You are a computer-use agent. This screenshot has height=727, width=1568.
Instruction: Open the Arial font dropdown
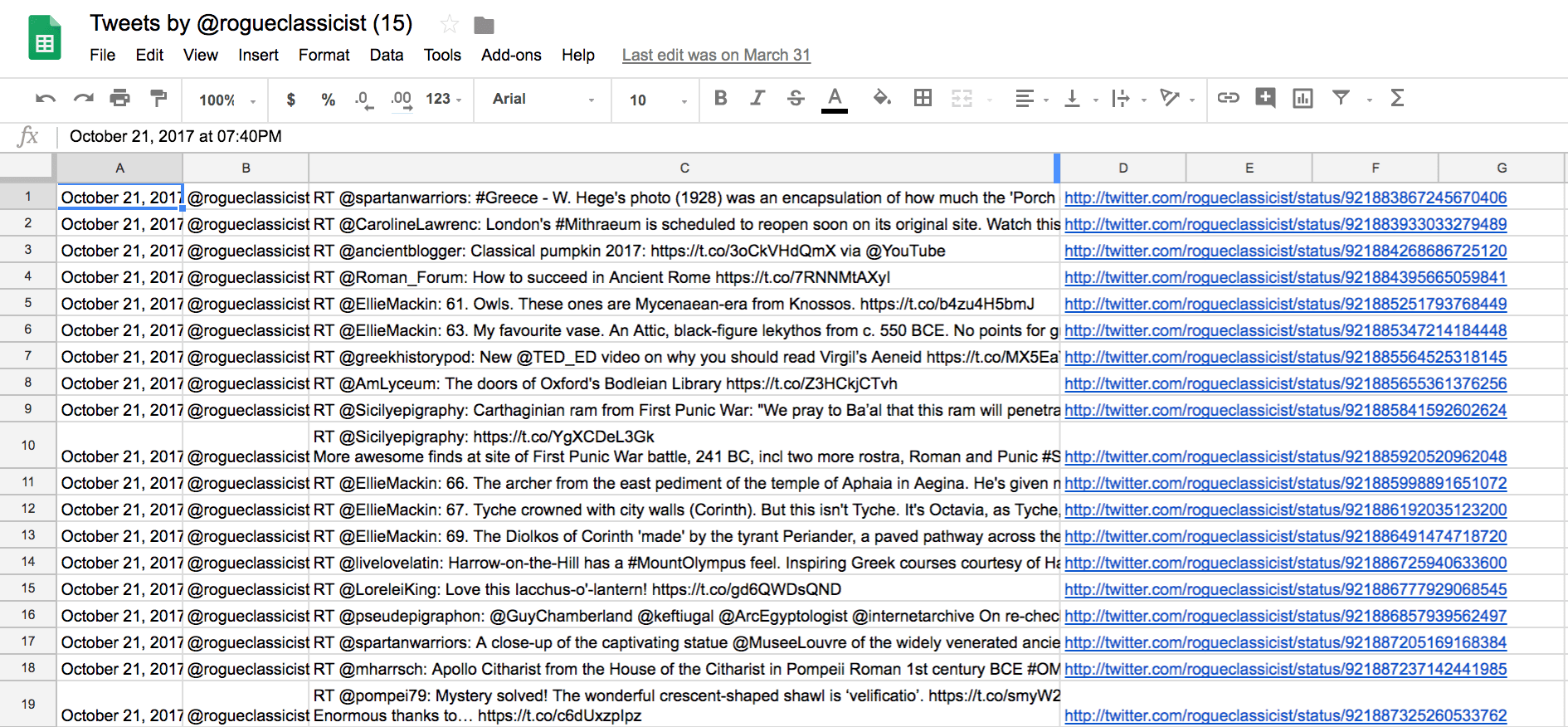pyautogui.click(x=543, y=99)
